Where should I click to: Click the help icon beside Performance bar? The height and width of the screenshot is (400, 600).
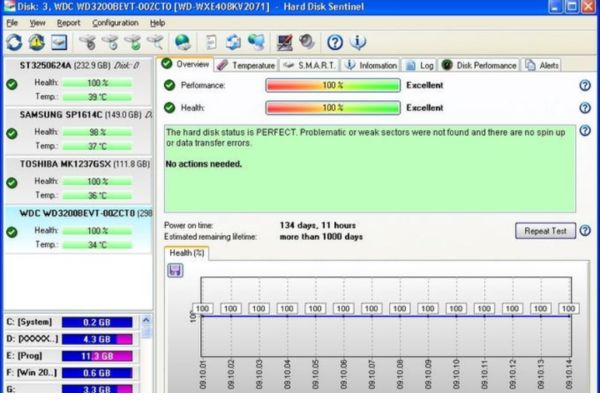point(585,85)
